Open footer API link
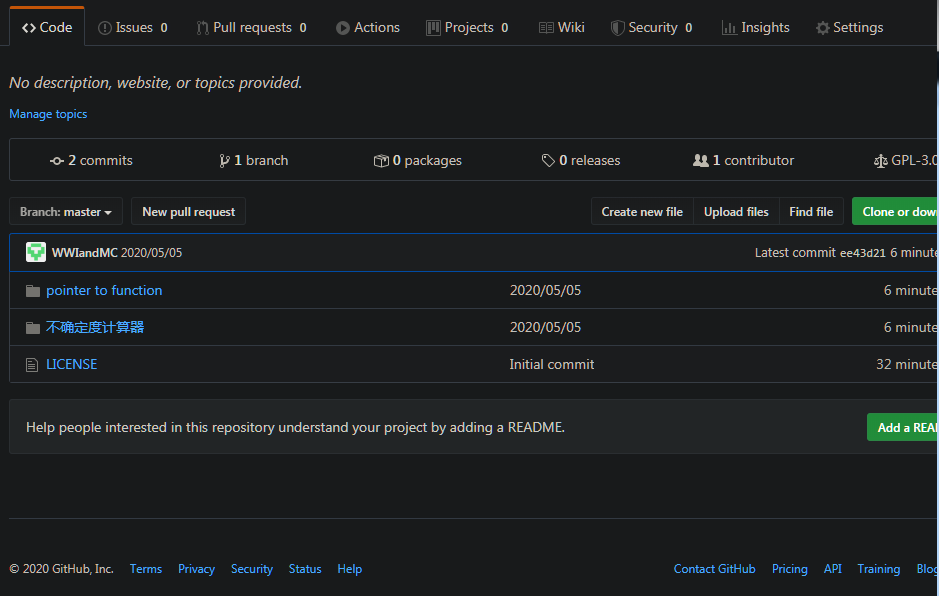The width and height of the screenshot is (939, 596). (x=832, y=569)
